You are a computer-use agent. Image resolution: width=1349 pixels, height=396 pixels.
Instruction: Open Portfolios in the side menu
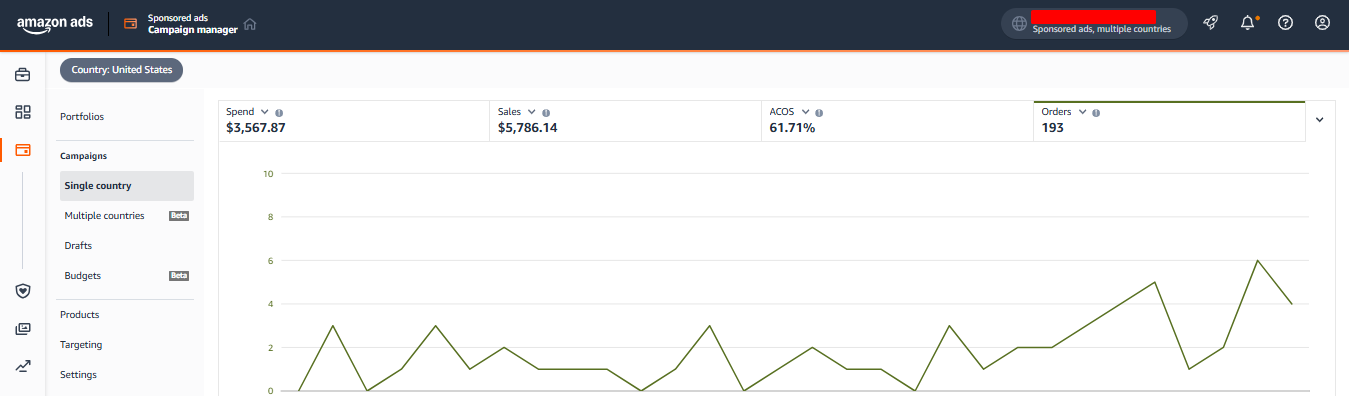tap(82, 117)
